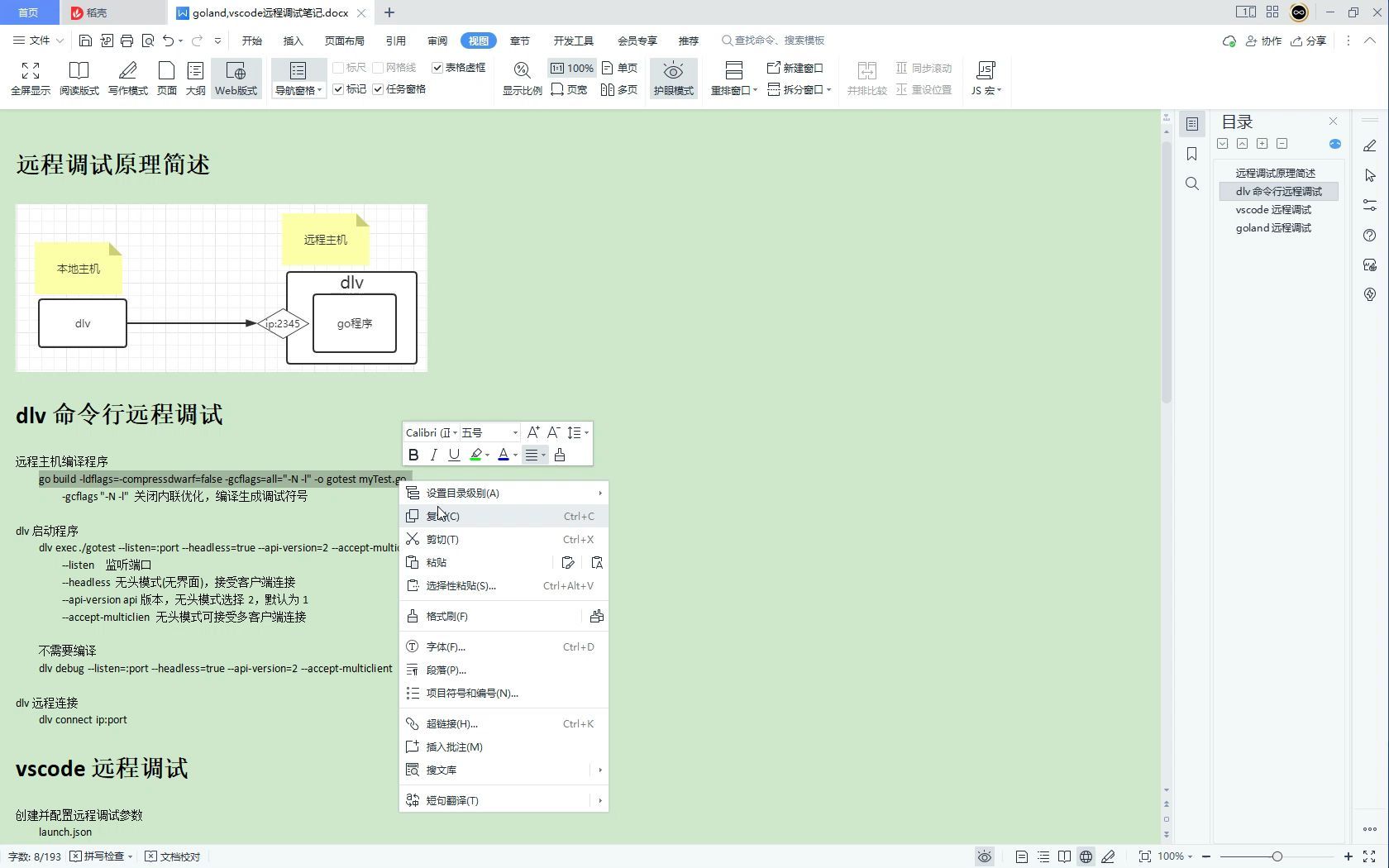Screen dimensions: 1389x868
Task: Click the Share button
Action: 1309,41
